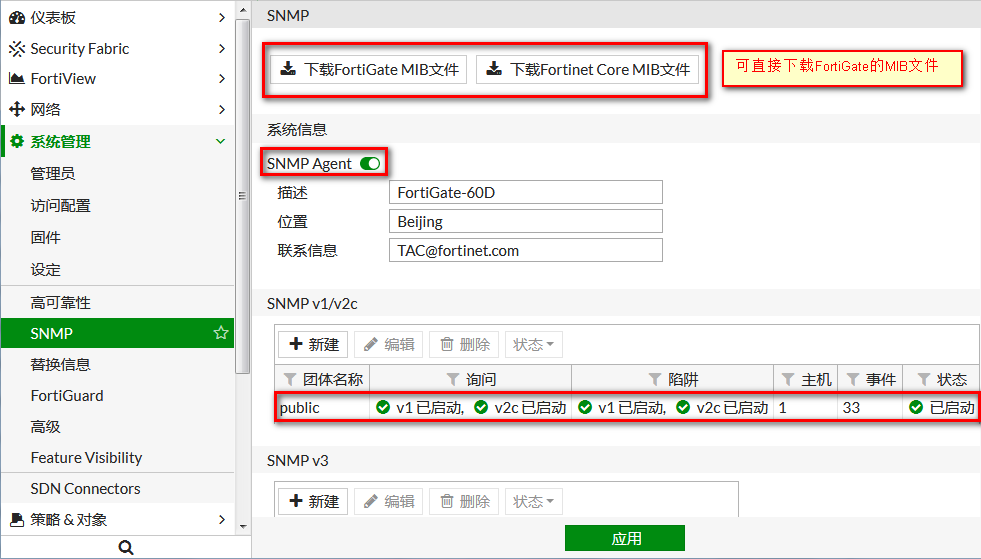
Task: Expand the 仪表板 menu chevron
Action: coord(221,18)
